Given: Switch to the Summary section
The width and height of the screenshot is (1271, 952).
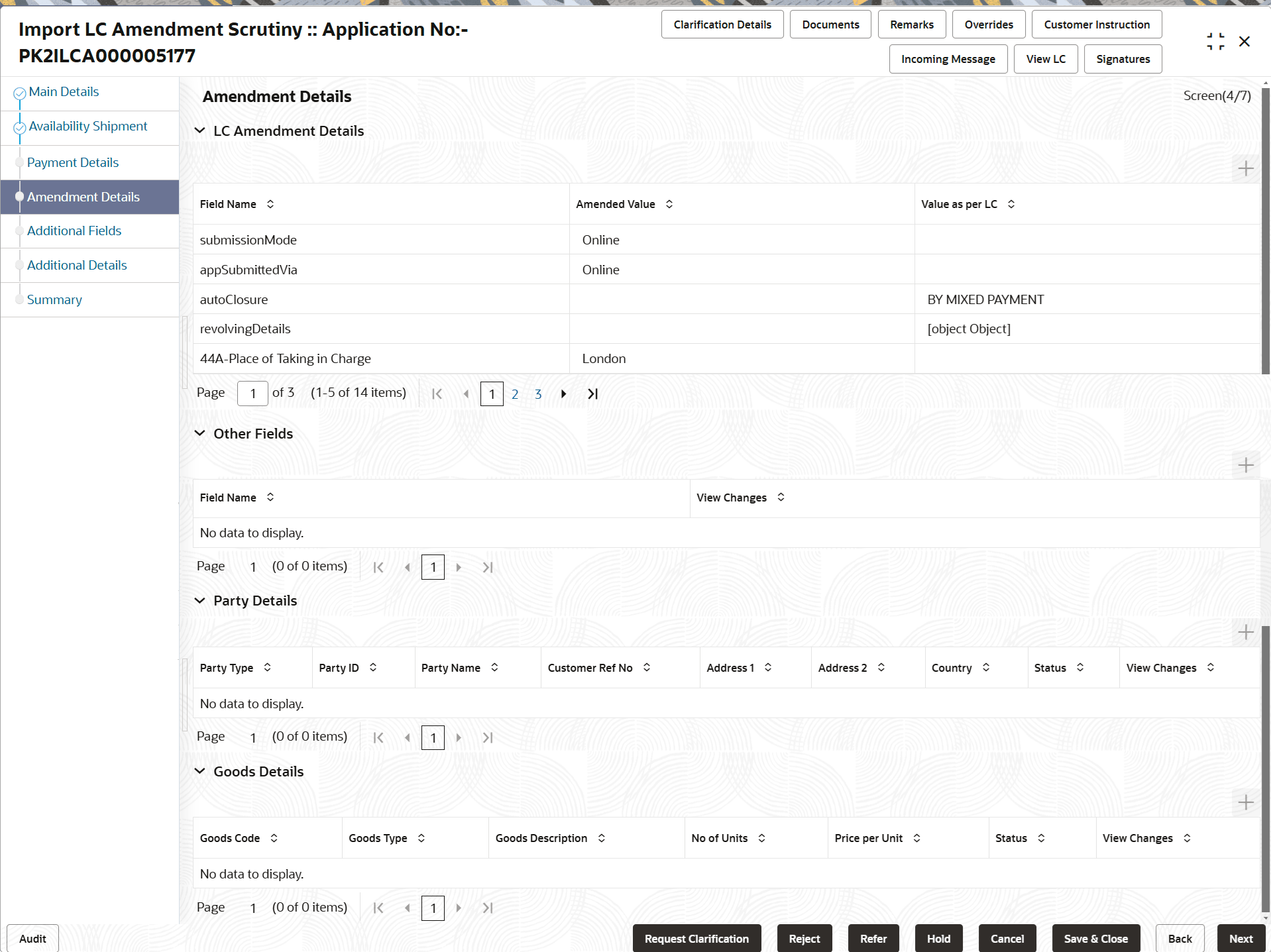Looking at the screenshot, I should point(54,299).
